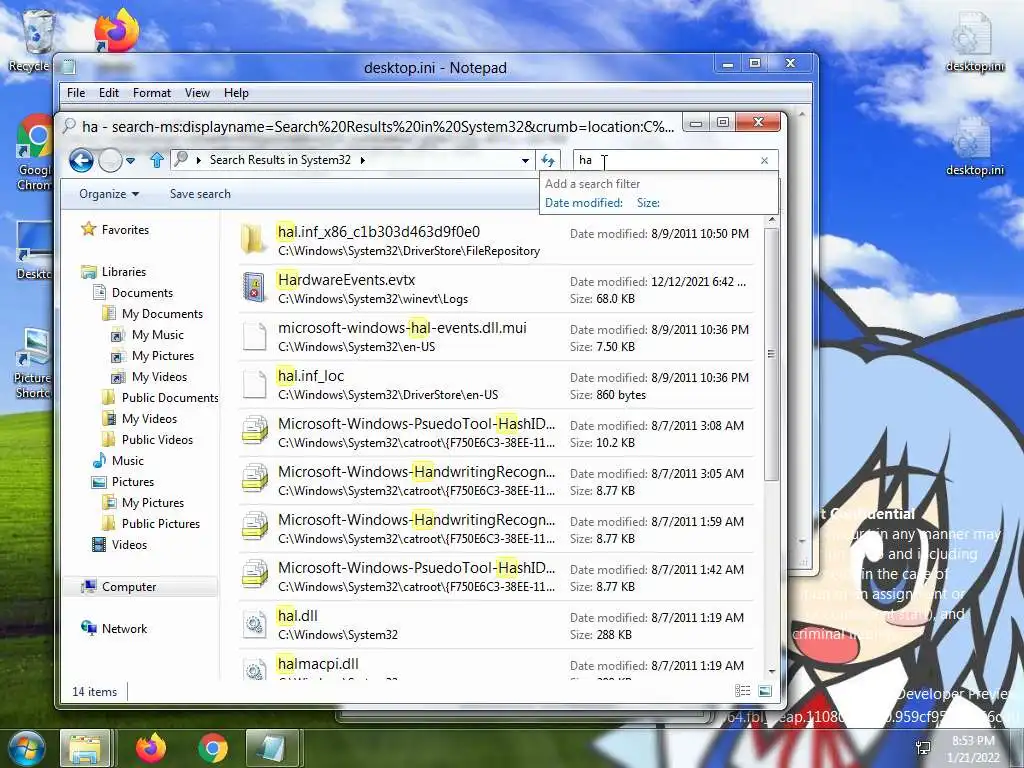Select the Google Chrome desktop shortcut
The image size is (1024, 768).
(33, 152)
